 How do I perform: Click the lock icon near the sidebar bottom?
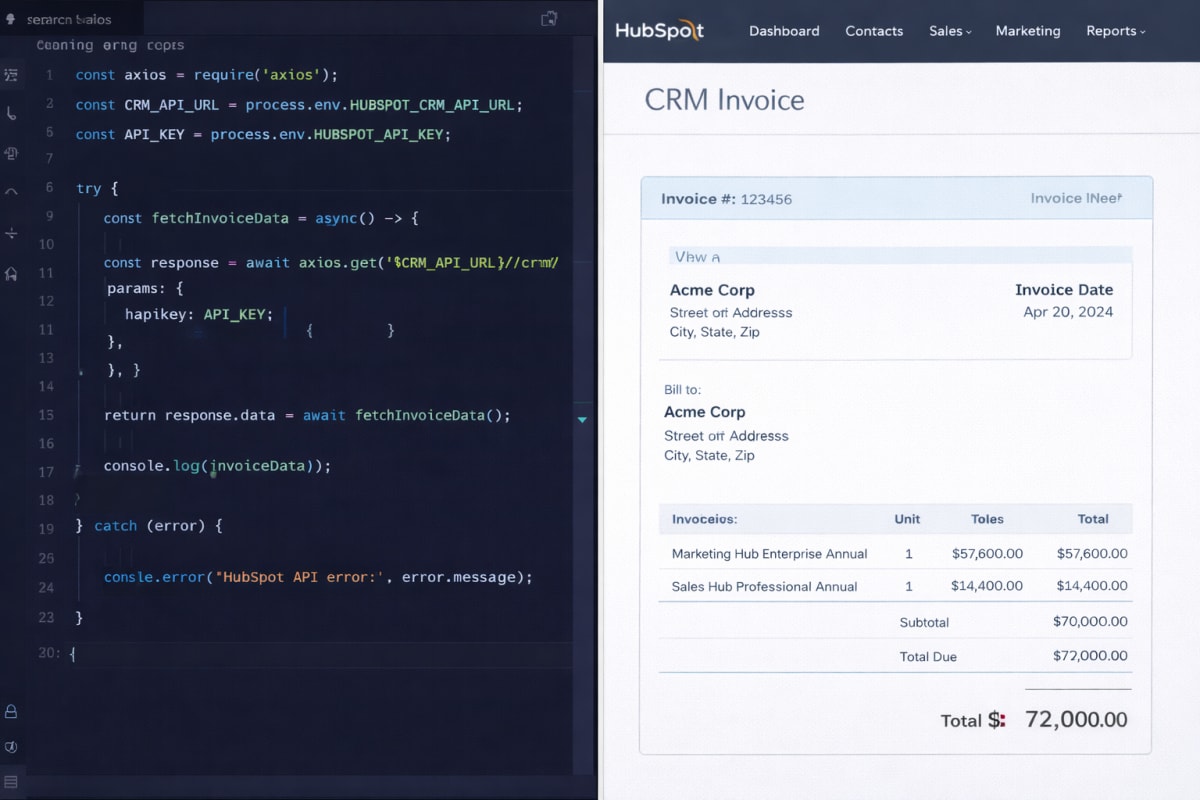(11, 711)
